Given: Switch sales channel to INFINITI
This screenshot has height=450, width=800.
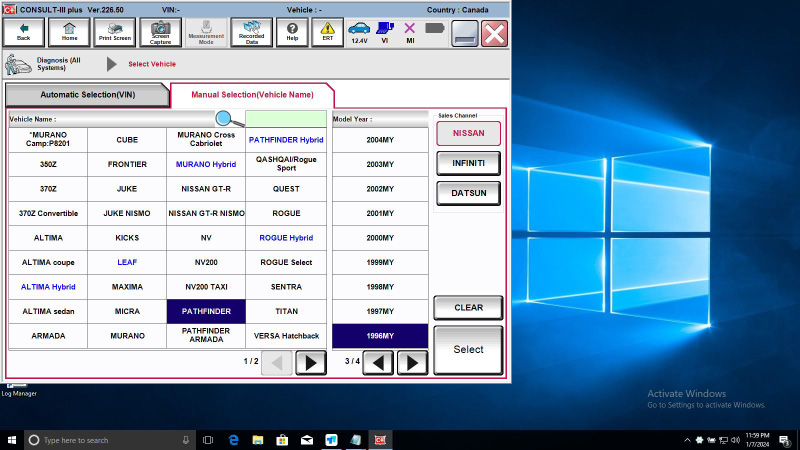Looking at the screenshot, I should 468,163.
